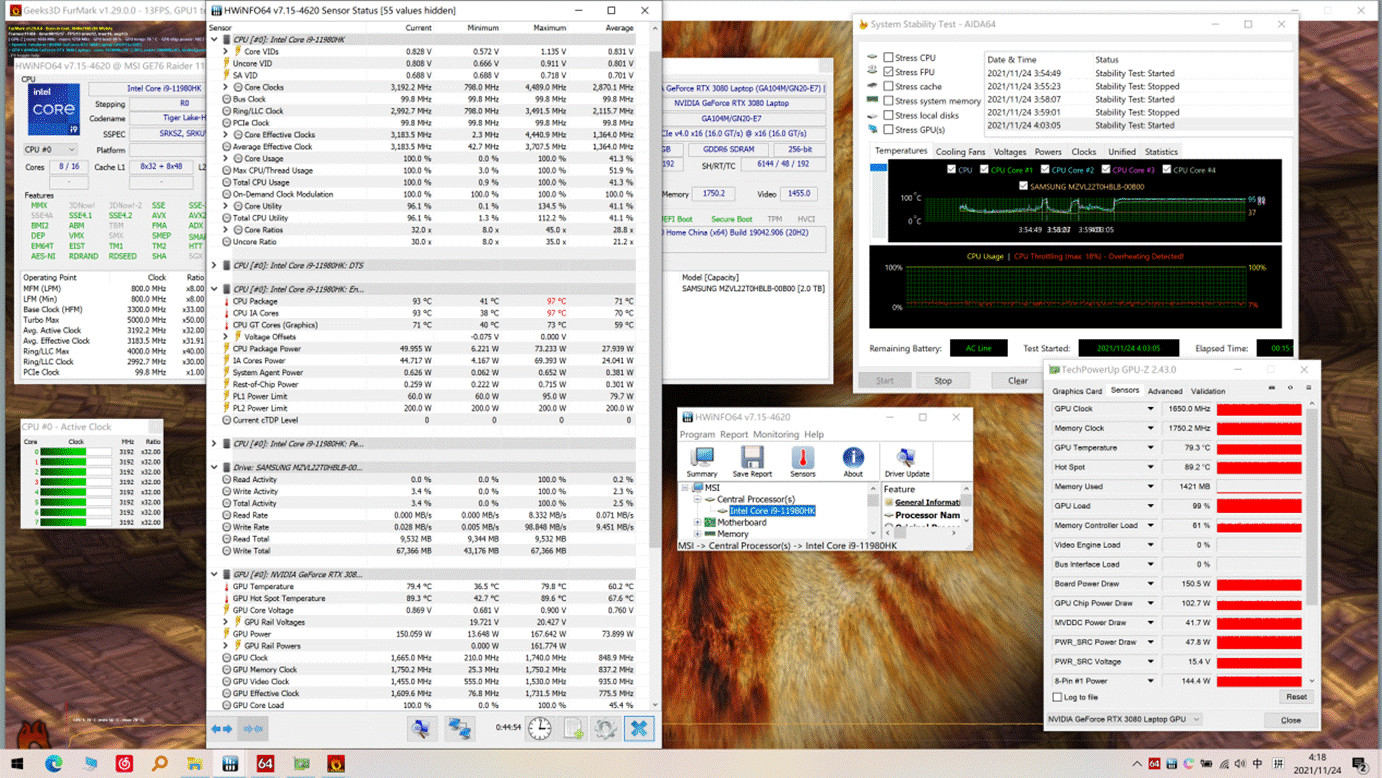Enable the Stress cache checkbox

tap(888, 86)
